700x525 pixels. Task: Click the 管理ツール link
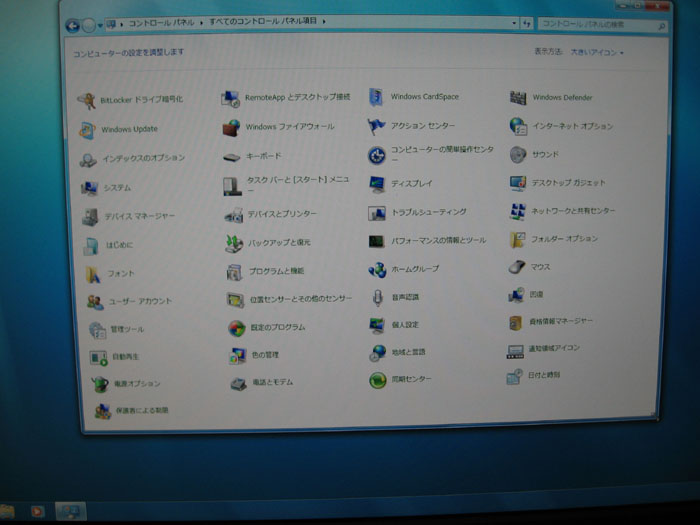click(127, 329)
